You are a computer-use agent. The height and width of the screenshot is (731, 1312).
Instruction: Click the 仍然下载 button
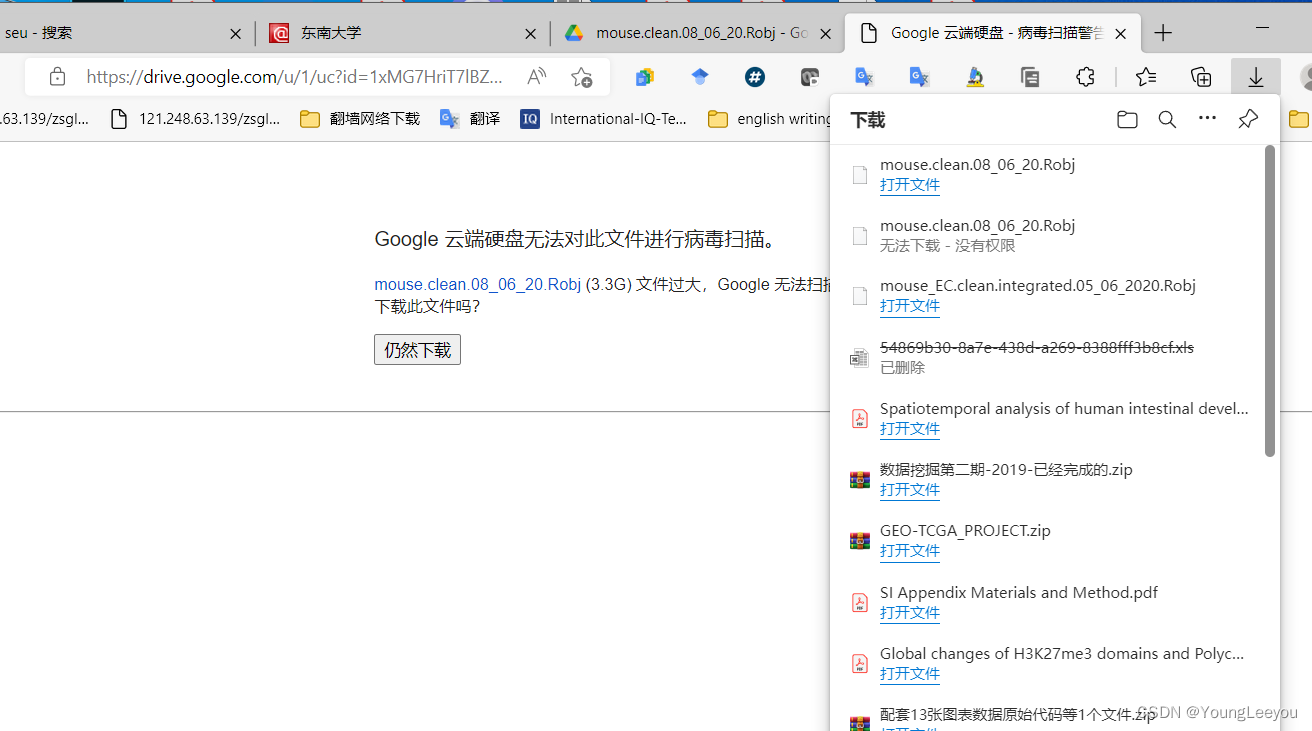pos(417,350)
